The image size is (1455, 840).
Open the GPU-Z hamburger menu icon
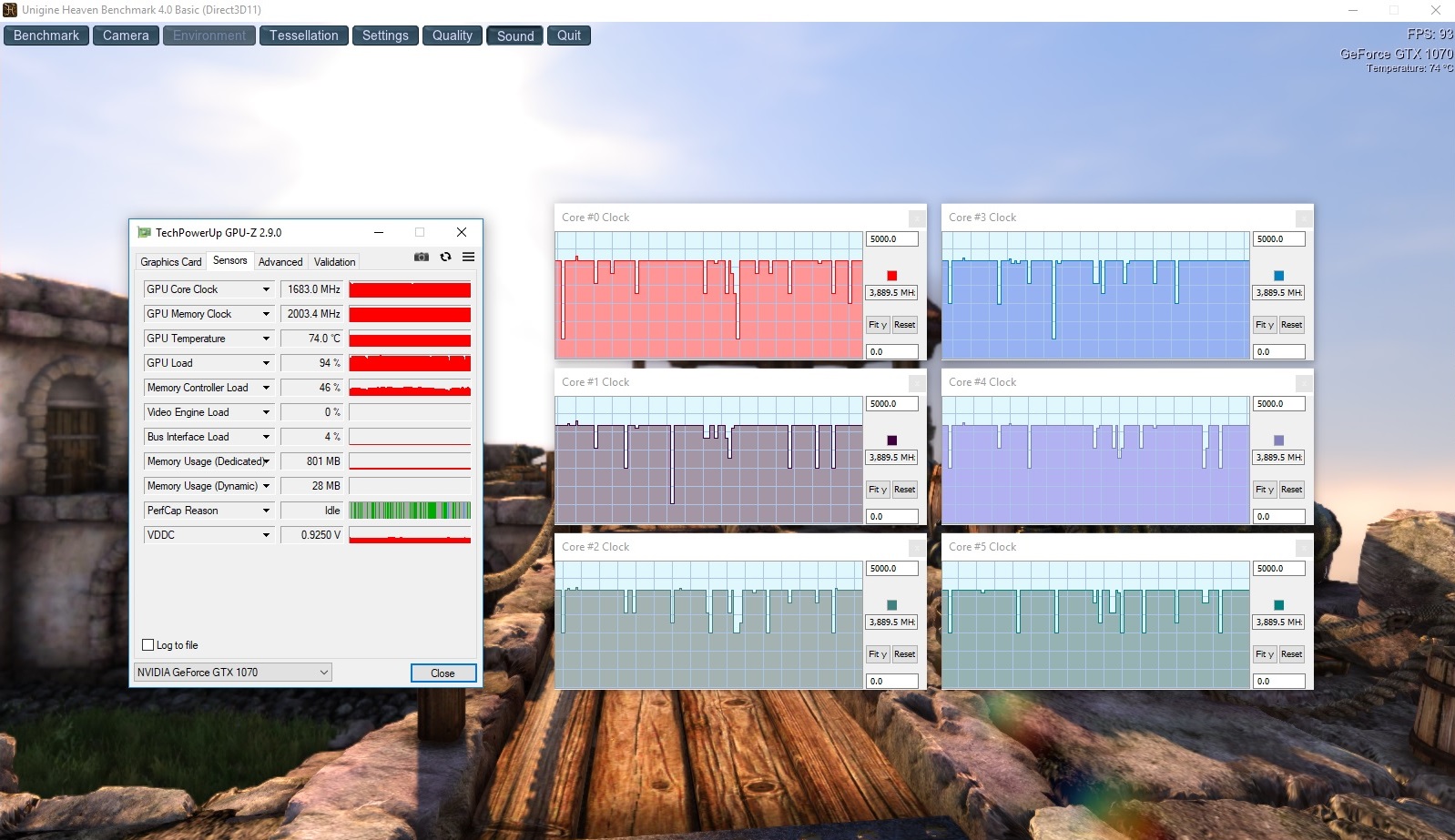point(468,257)
